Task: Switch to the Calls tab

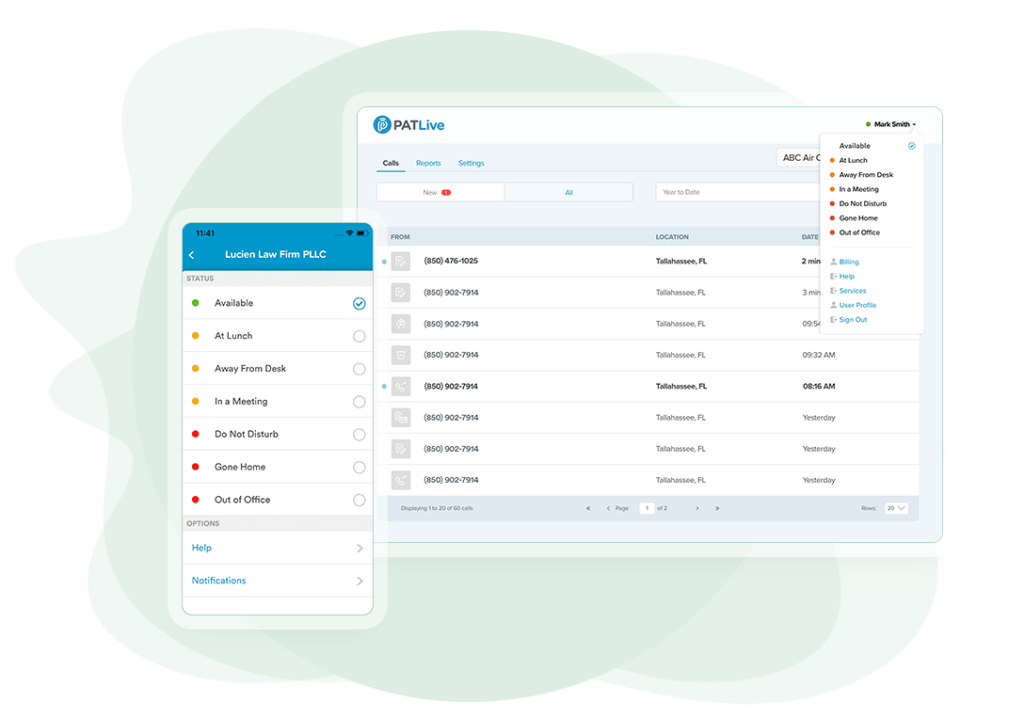Action: 391,163
